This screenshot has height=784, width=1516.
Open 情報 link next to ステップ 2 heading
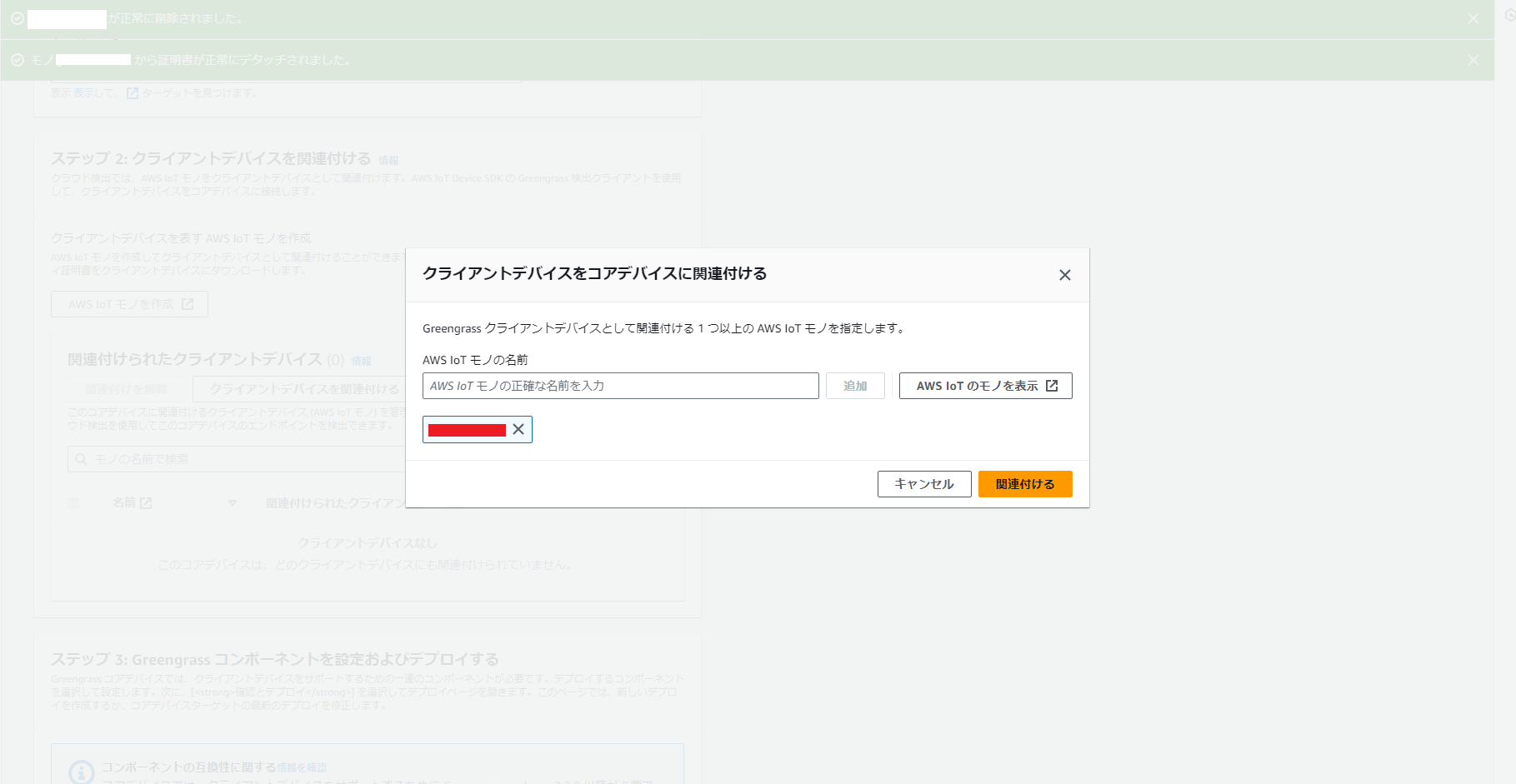[388, 160]
